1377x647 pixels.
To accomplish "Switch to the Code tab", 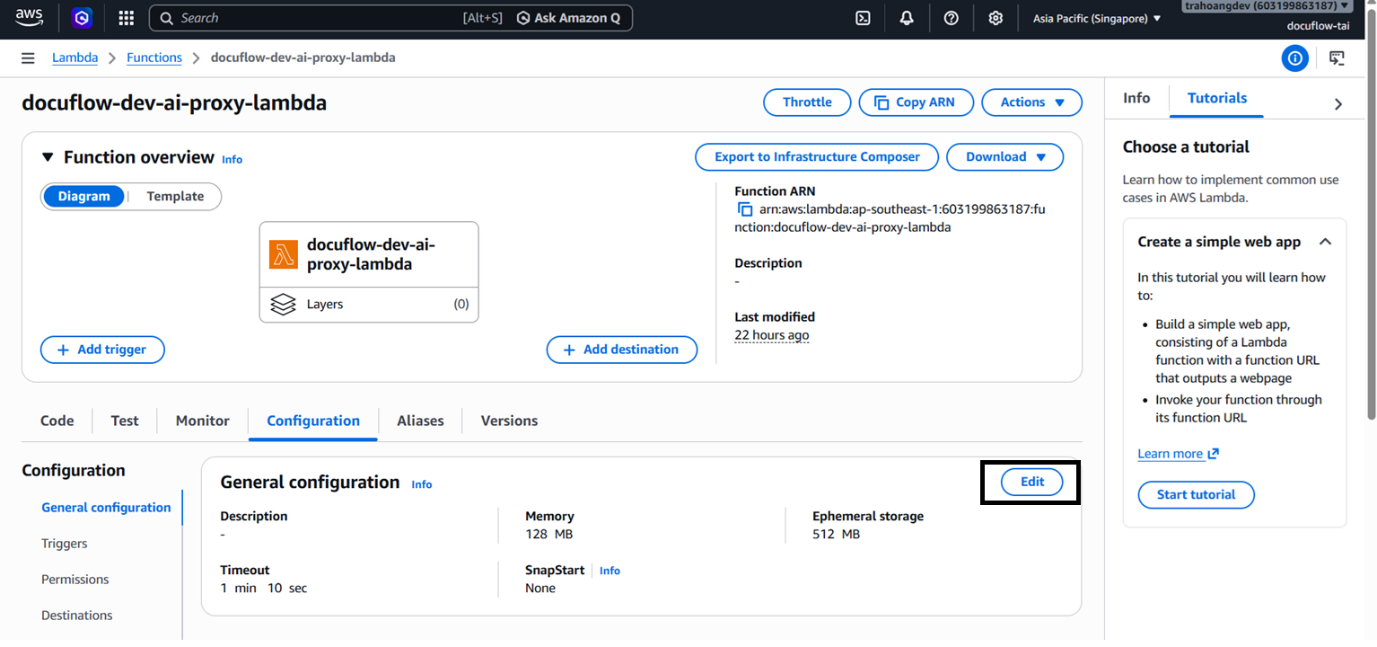I will pyautogui.click(x=57, y=421).
